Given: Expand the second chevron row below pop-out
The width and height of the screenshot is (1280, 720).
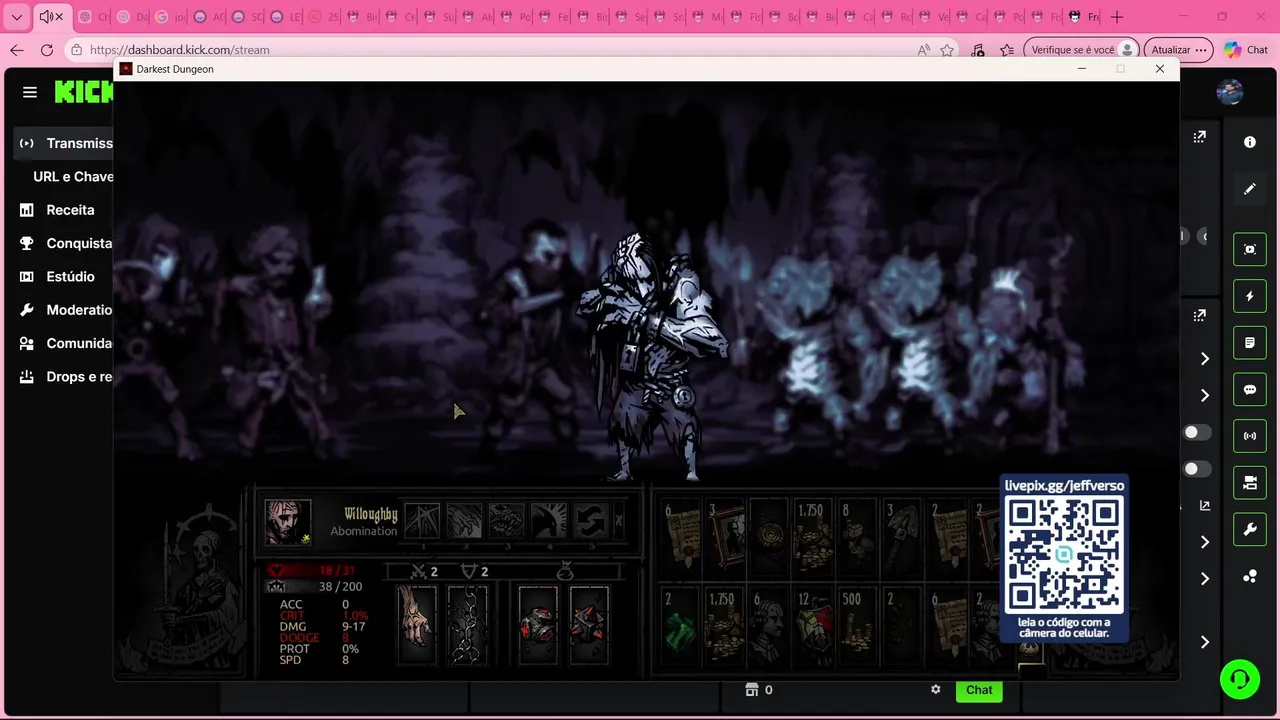Looking at the screenshot, I should tap(1205, 396).
